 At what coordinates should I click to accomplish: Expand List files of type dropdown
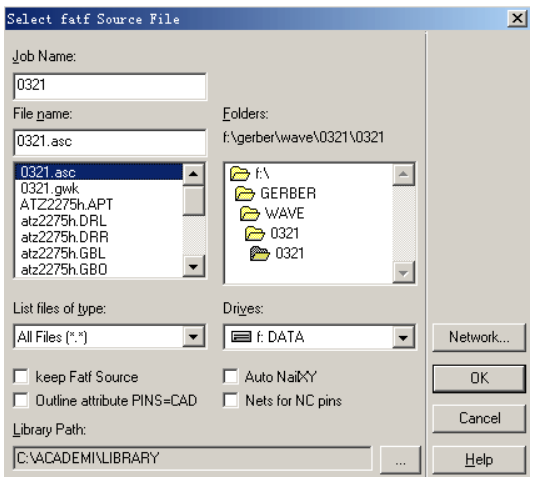(x=193, y=337)
